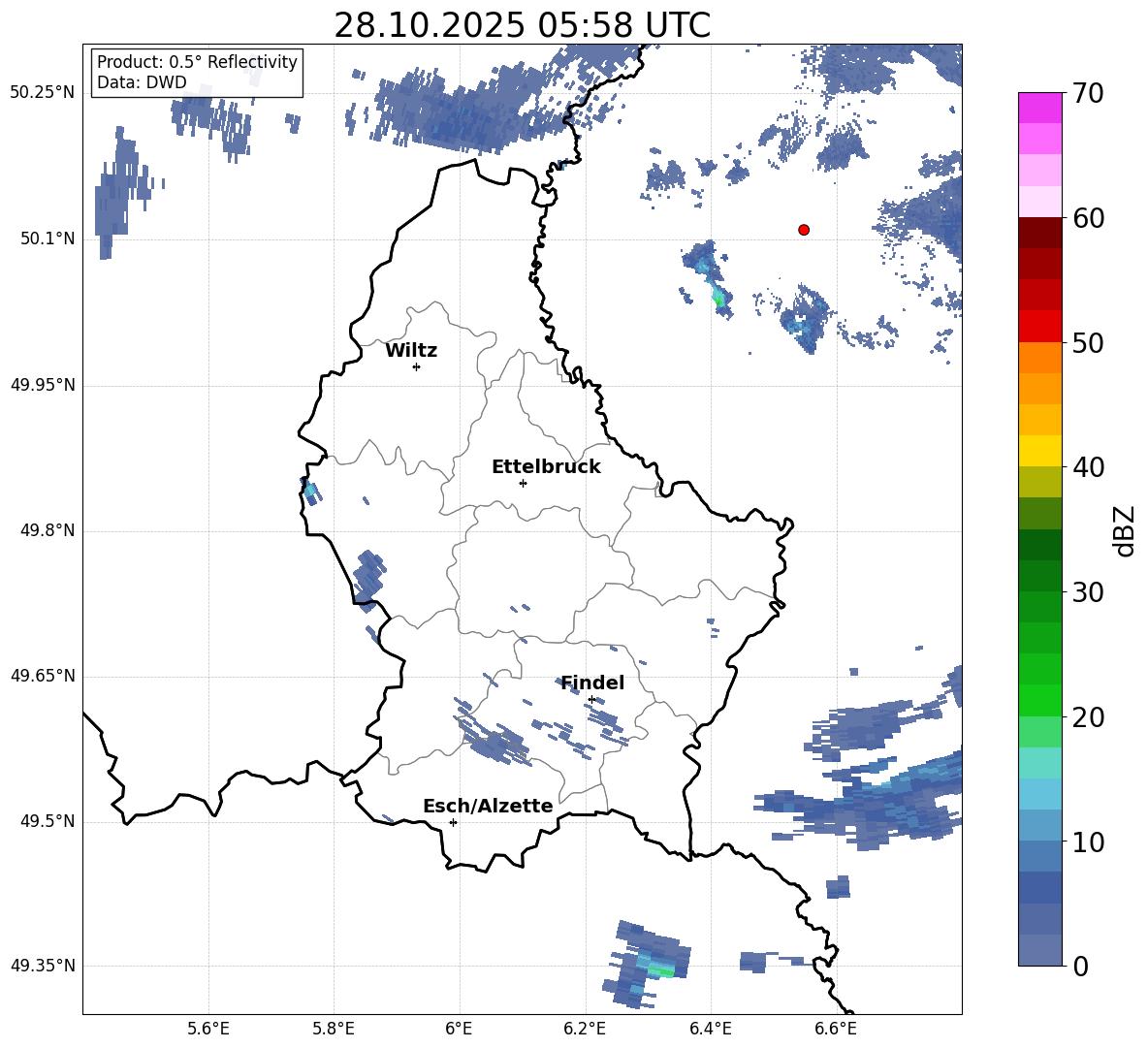Click the Esch/Alzette location cross marker
The width and height of the screenshot is (1148, 1048).
453,822
